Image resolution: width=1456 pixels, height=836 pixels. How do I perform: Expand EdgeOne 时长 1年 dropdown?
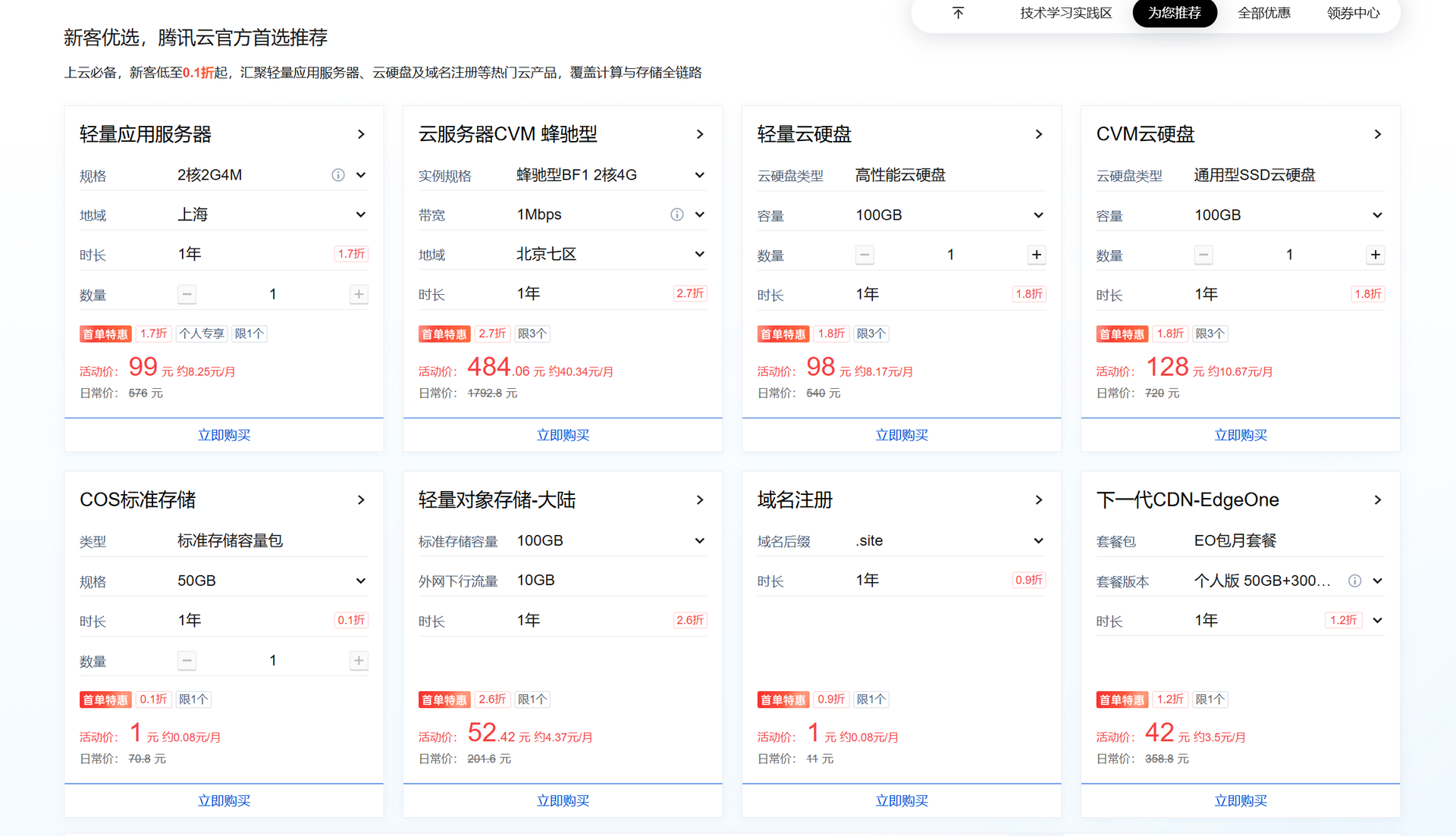pyautogui.click(x=1378, y=620)
